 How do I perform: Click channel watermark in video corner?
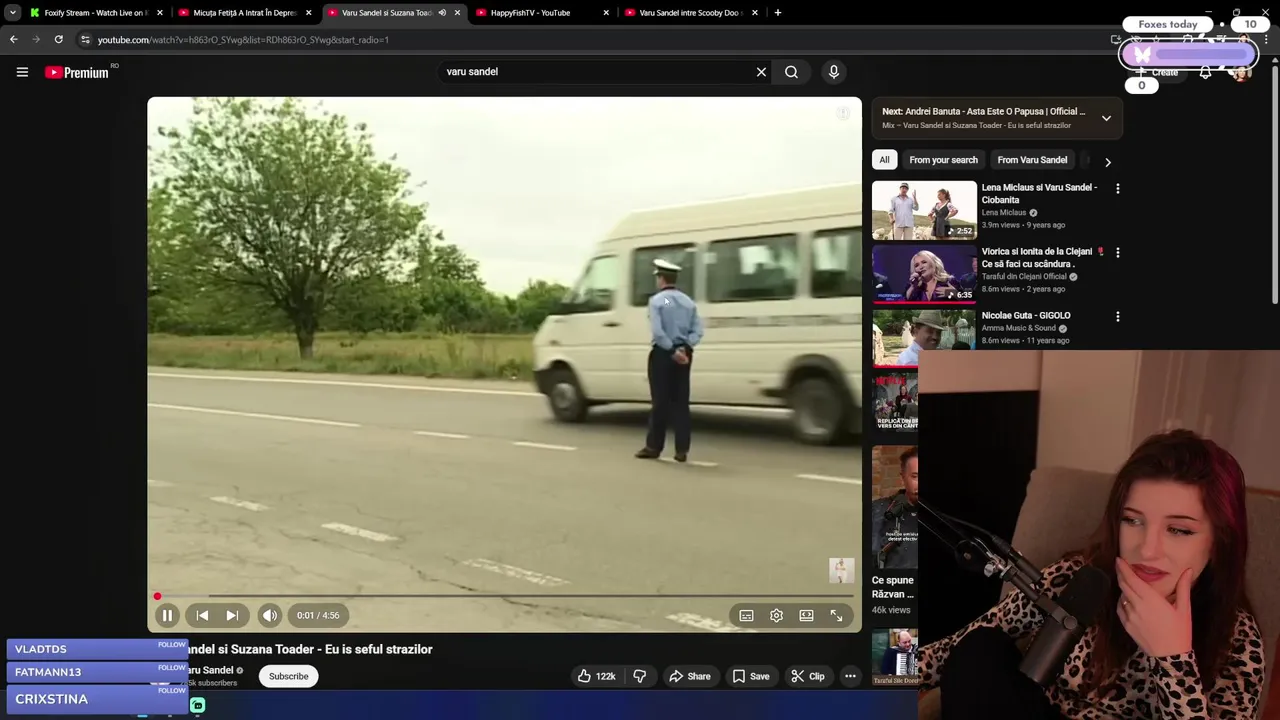click(x=841, y=571)
